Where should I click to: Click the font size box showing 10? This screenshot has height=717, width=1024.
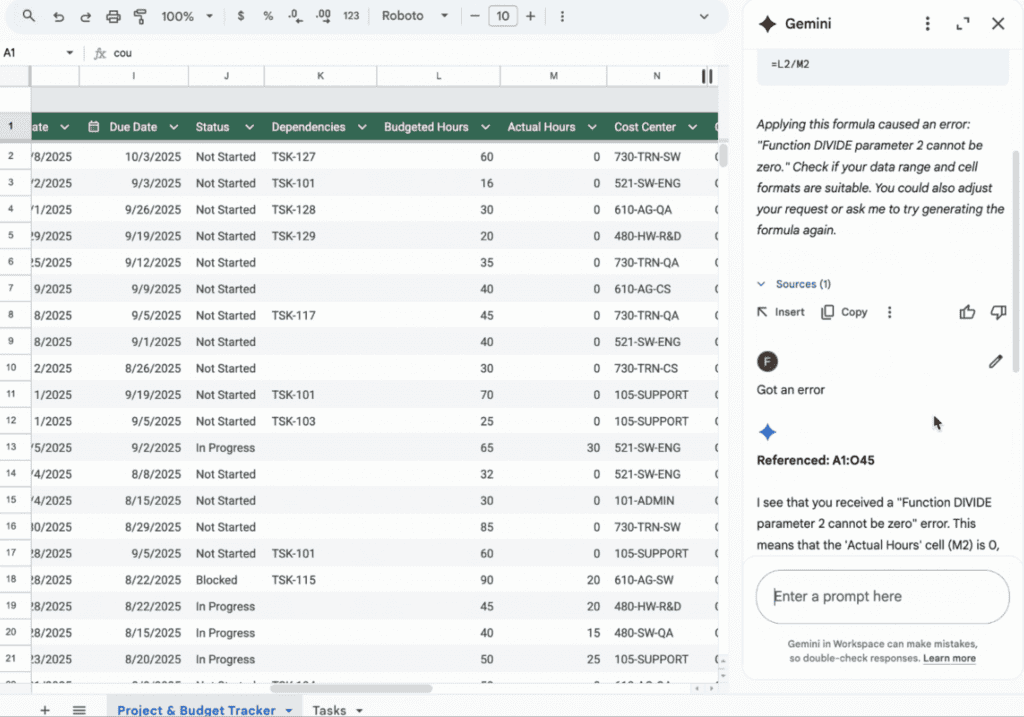click(502, 16)
